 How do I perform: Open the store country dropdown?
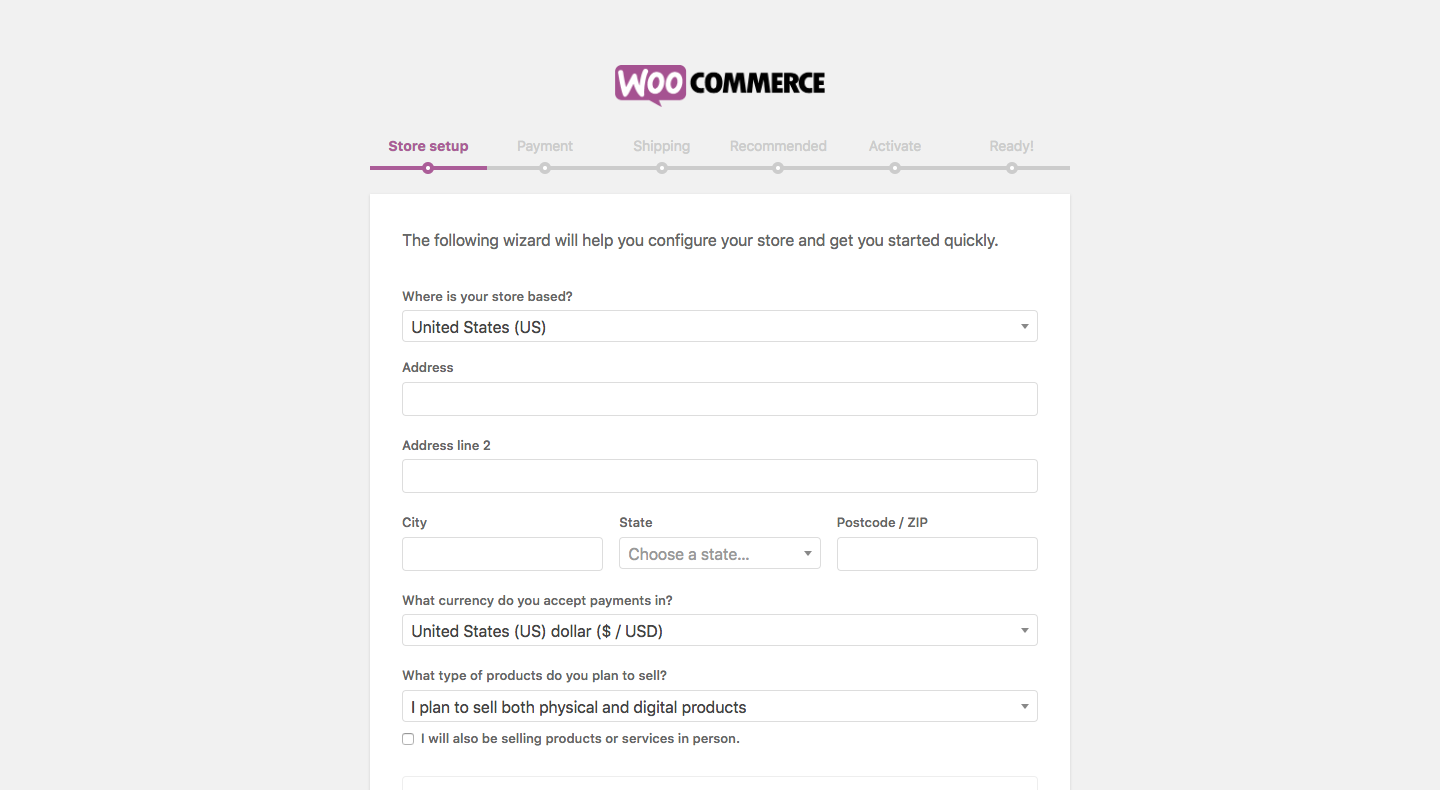click(x=720, y=326)
